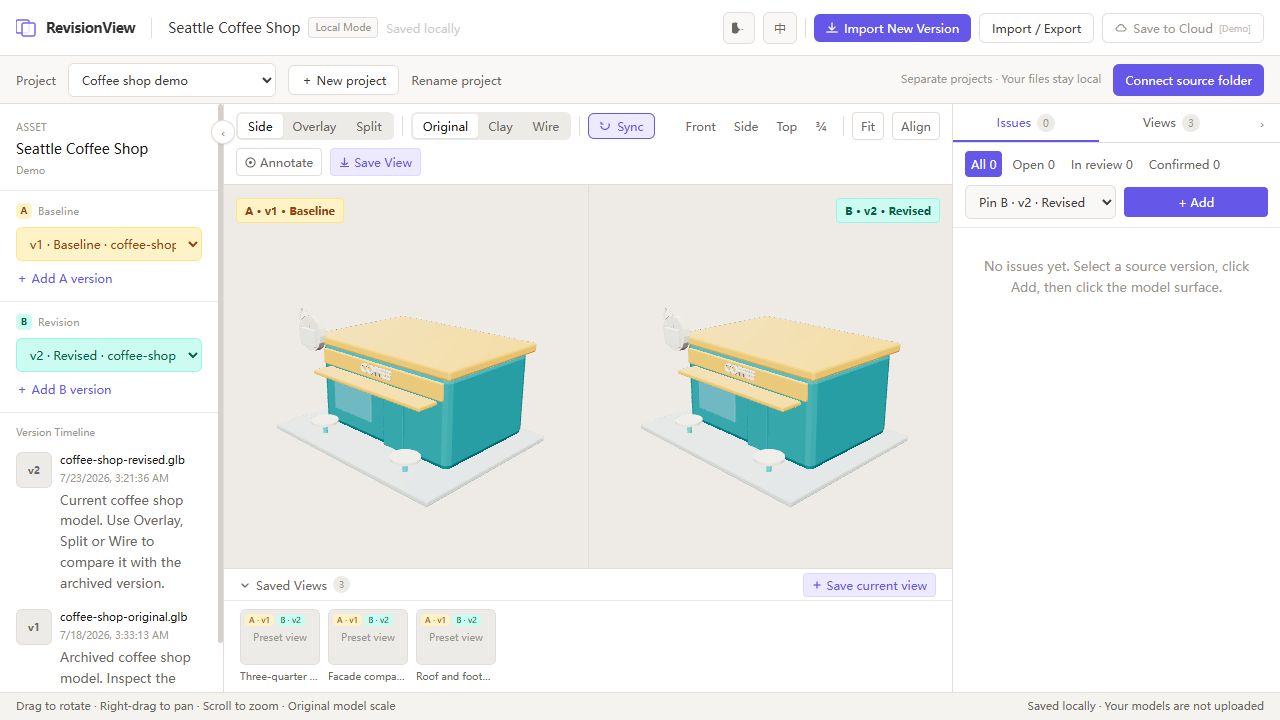Click the Annotate button
Screen dimensions: 1280x720
point(279,162)
